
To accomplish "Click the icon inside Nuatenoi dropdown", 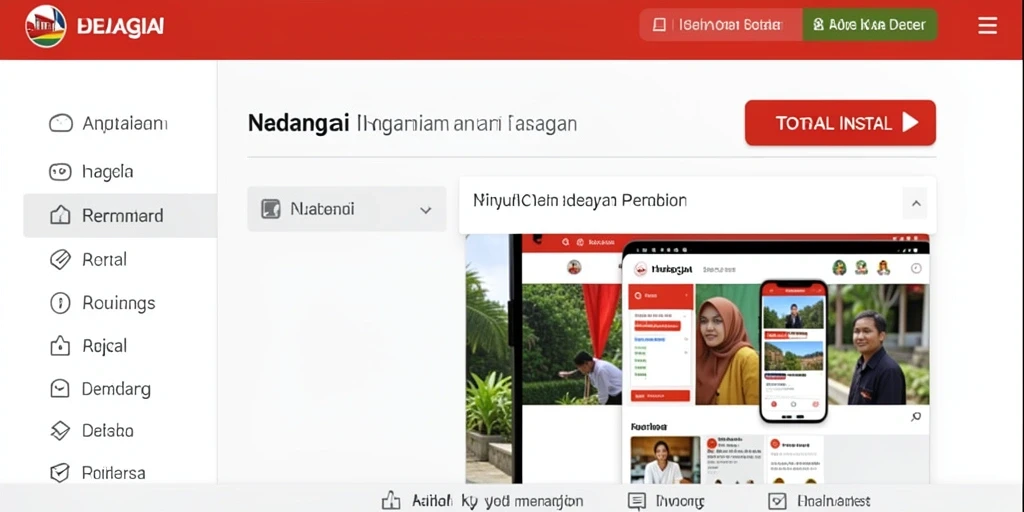I will 270,209.
